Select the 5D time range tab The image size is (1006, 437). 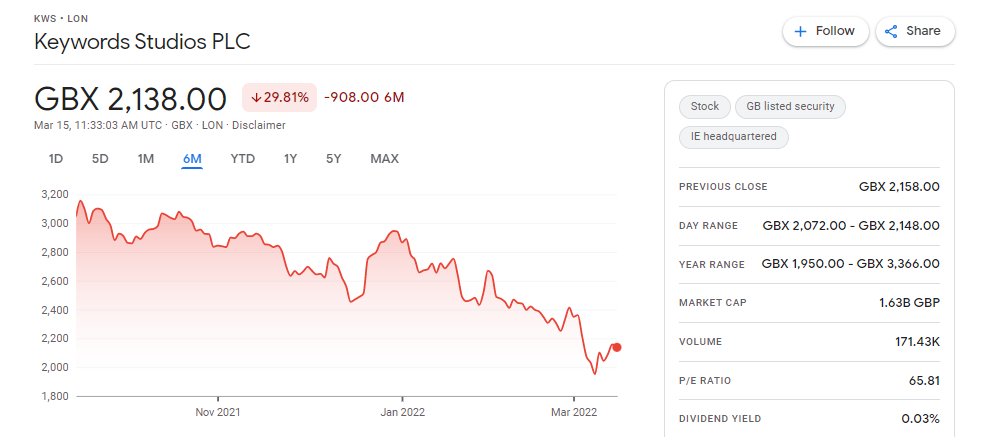tap(100, 159)
